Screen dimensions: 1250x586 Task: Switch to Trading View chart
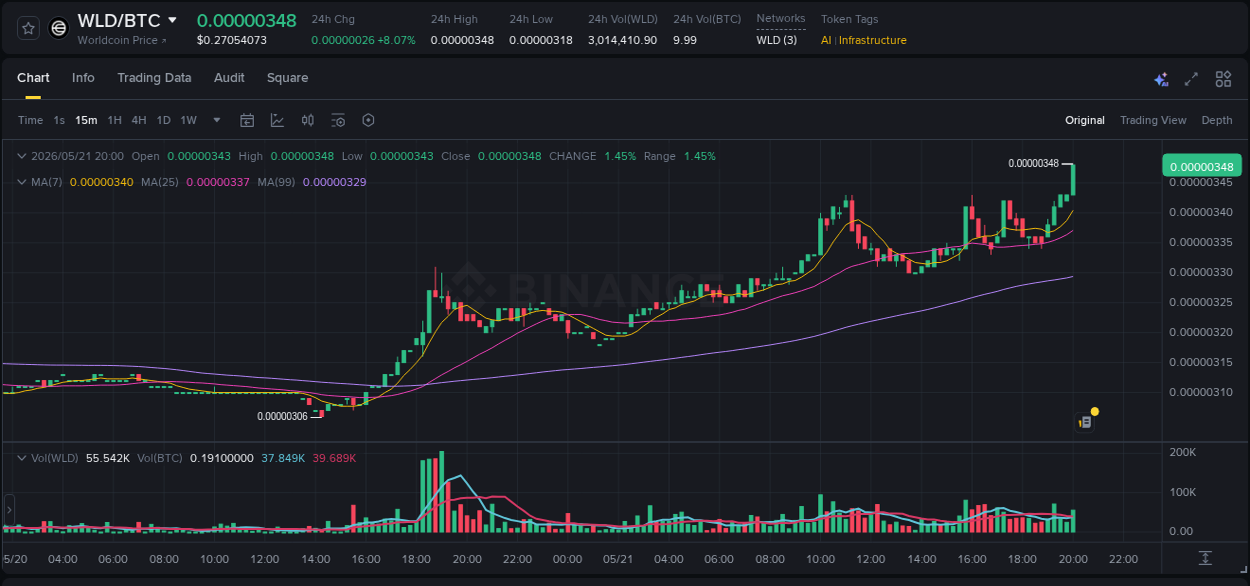[1153, 120]
